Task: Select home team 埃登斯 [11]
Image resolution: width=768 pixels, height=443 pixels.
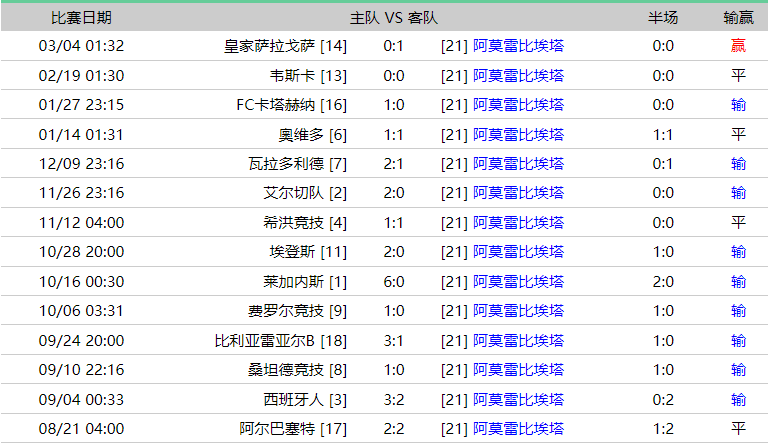Action: pyautogui.click(x=308, y=252)
